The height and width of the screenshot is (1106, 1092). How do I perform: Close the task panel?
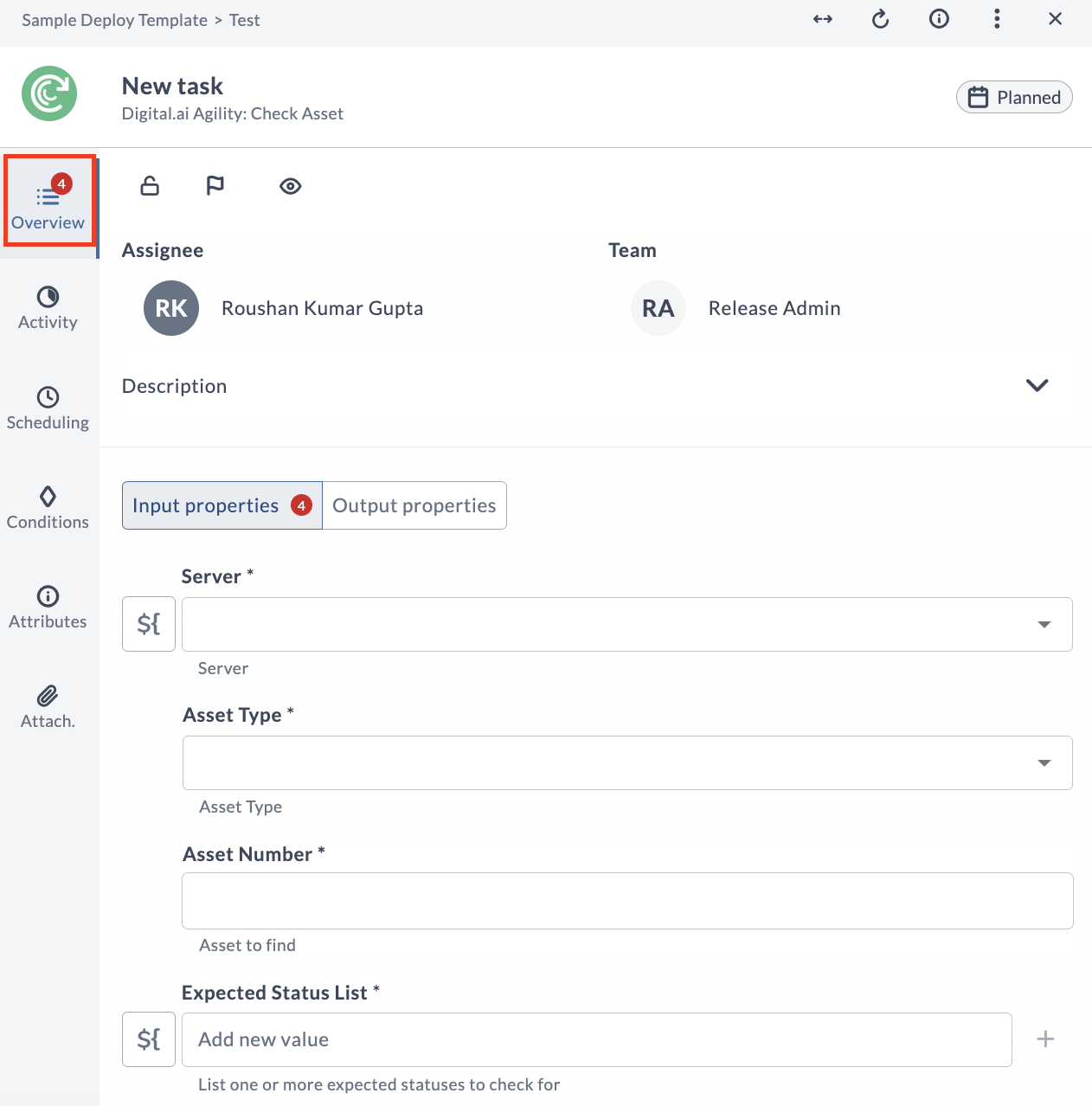pyautogui.click(x=1055, y=19)
